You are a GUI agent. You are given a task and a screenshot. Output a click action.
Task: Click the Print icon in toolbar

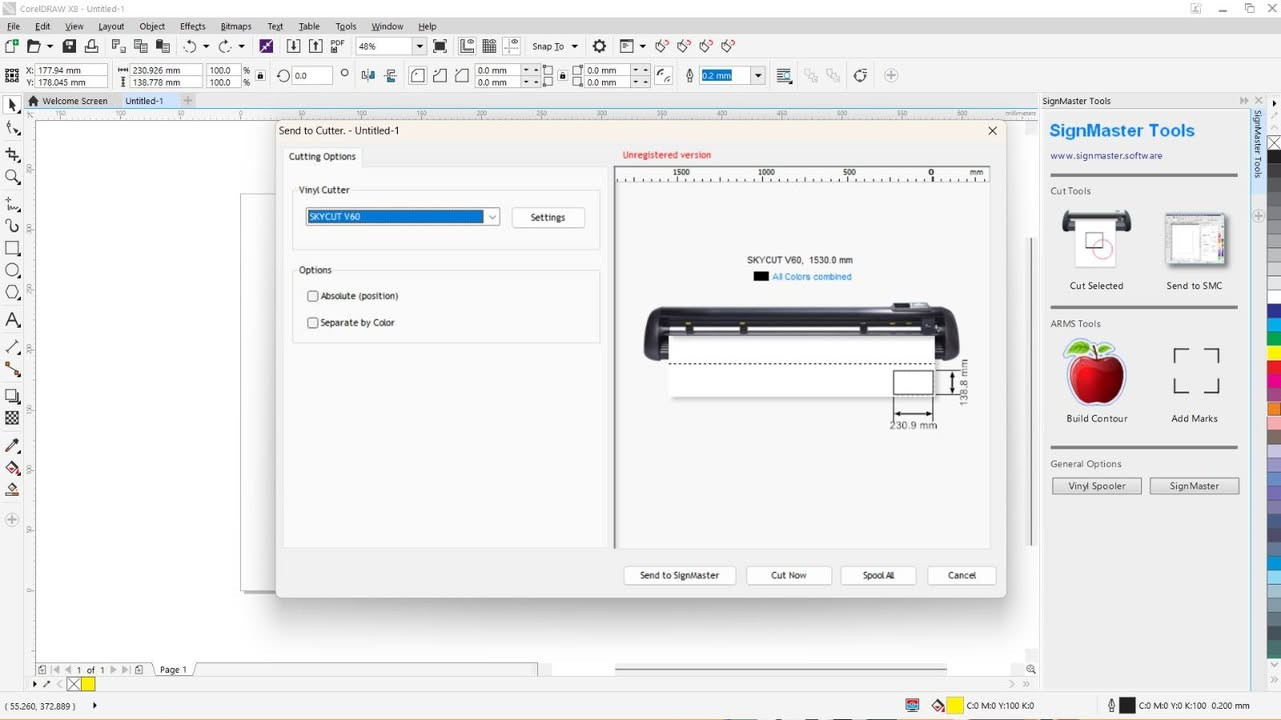[91, 46]
